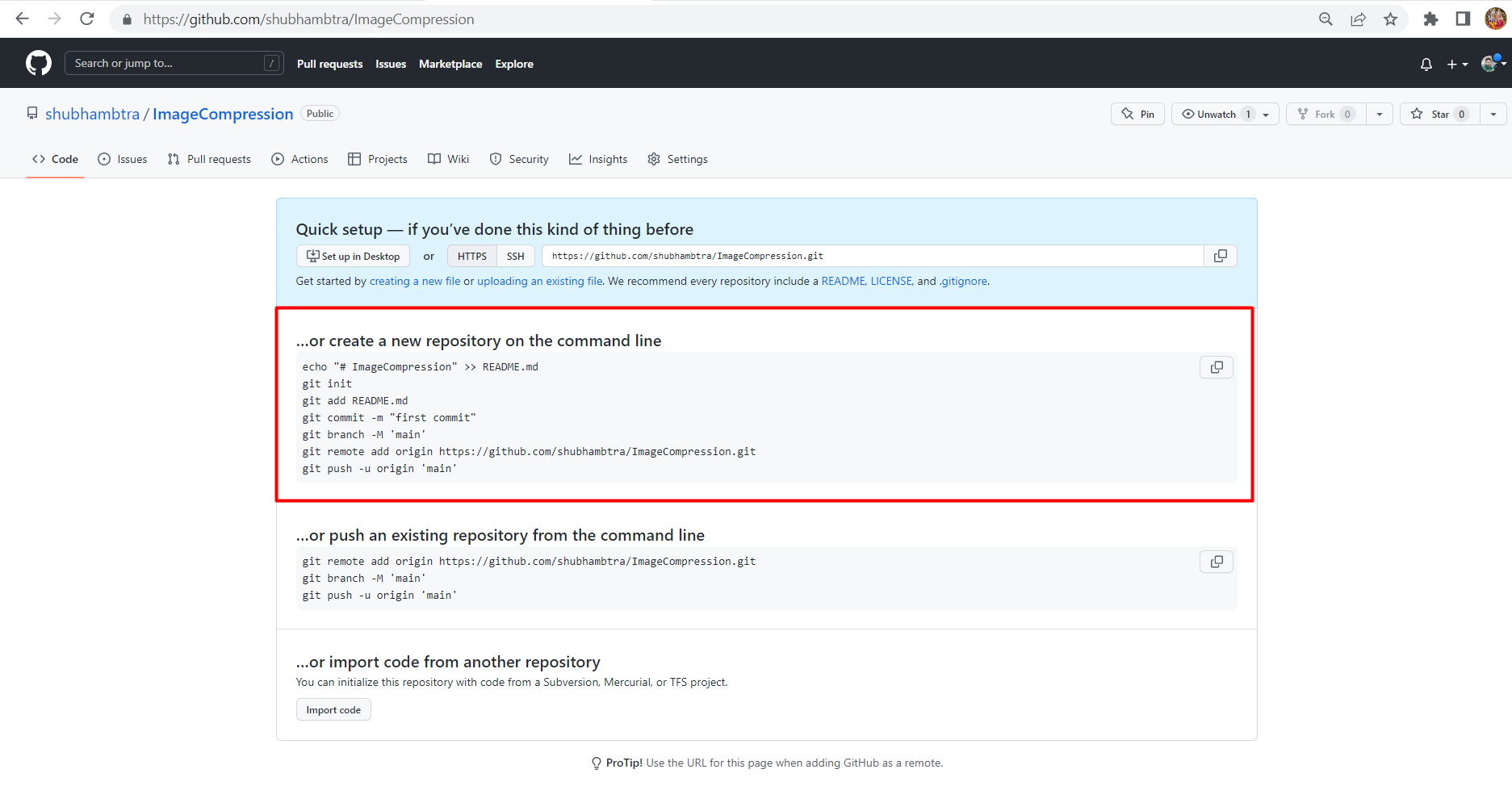The height and width of the screenshot is (786, 1512).
Task: Open the Security tab
Action: [x=519, y=159]
